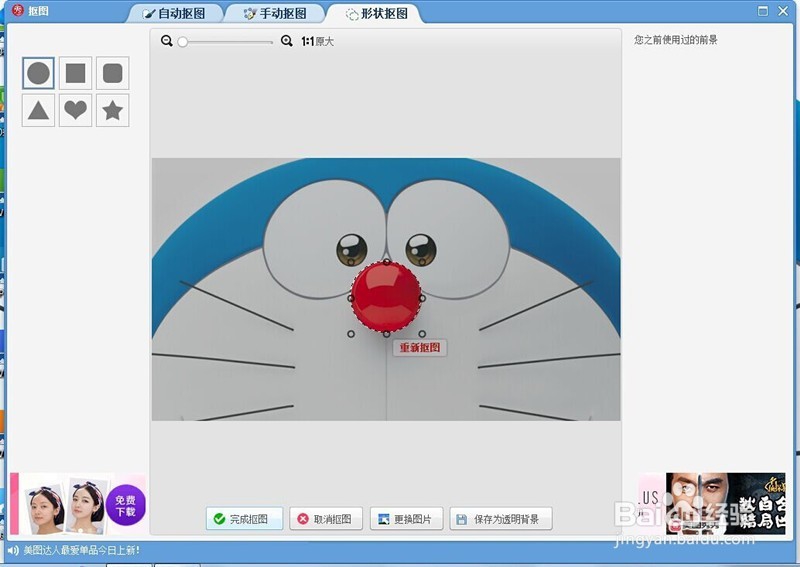The width and height of the screenshot is (800, 567).
Task: Select the square shape cutout
Action: click(x=76, y=73)
